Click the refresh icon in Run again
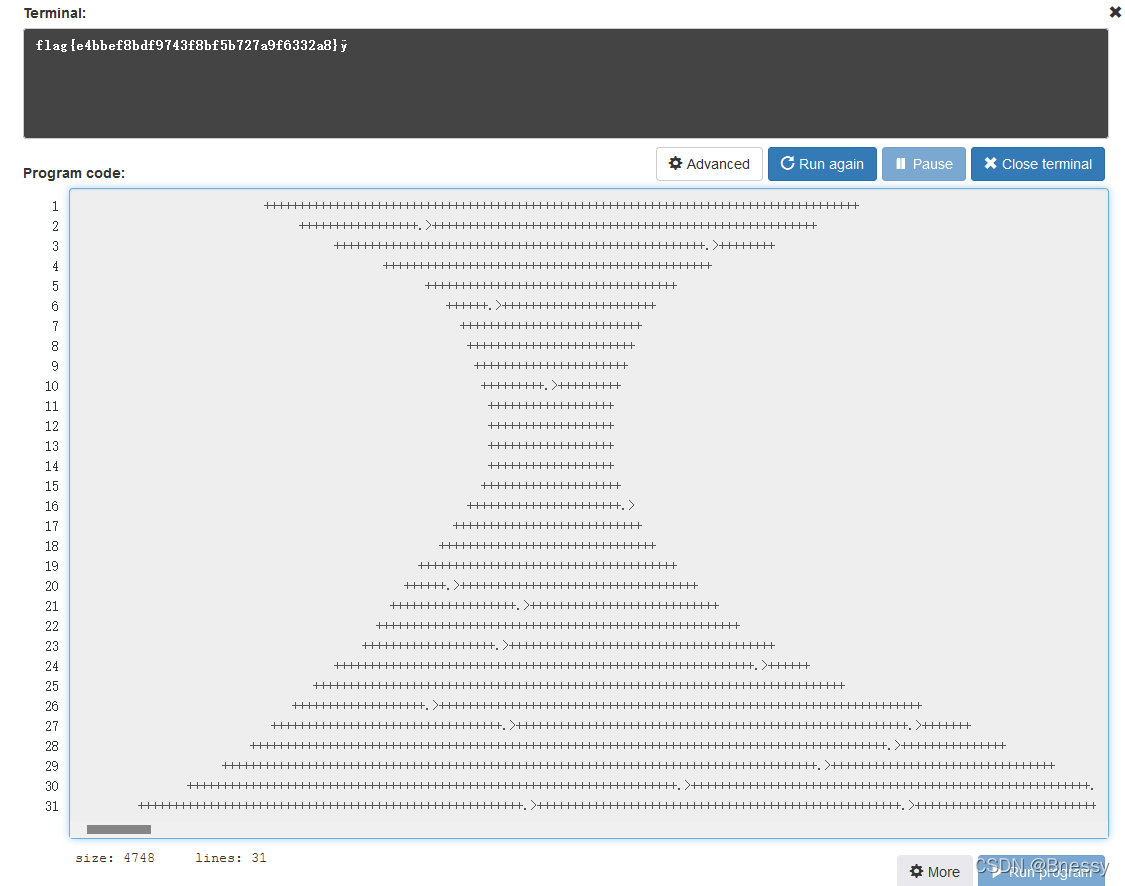 (787, 163)
